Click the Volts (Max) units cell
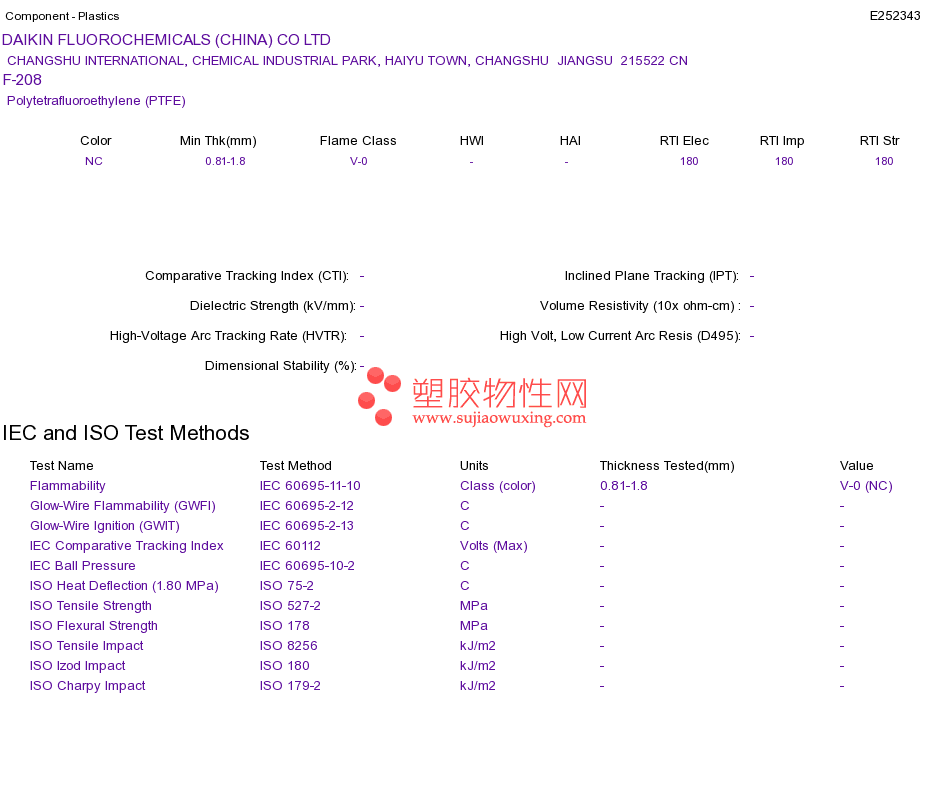 point(494,545)
